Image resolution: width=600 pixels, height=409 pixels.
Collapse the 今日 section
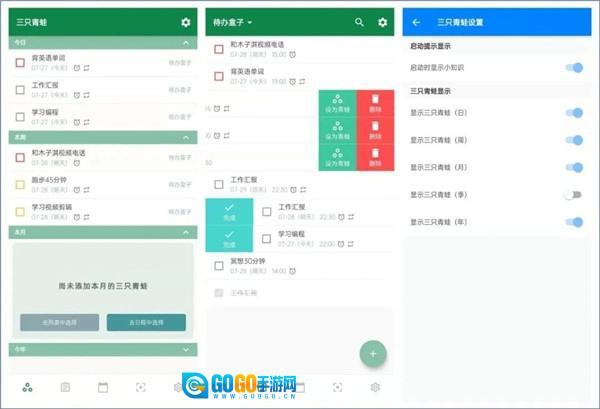185,43
